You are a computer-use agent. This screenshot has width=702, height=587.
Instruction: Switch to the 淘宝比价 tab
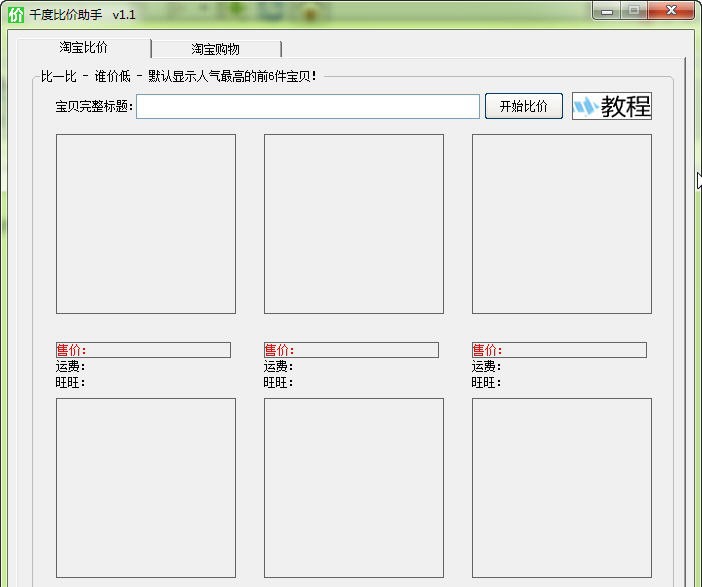(x=84, y=47)
